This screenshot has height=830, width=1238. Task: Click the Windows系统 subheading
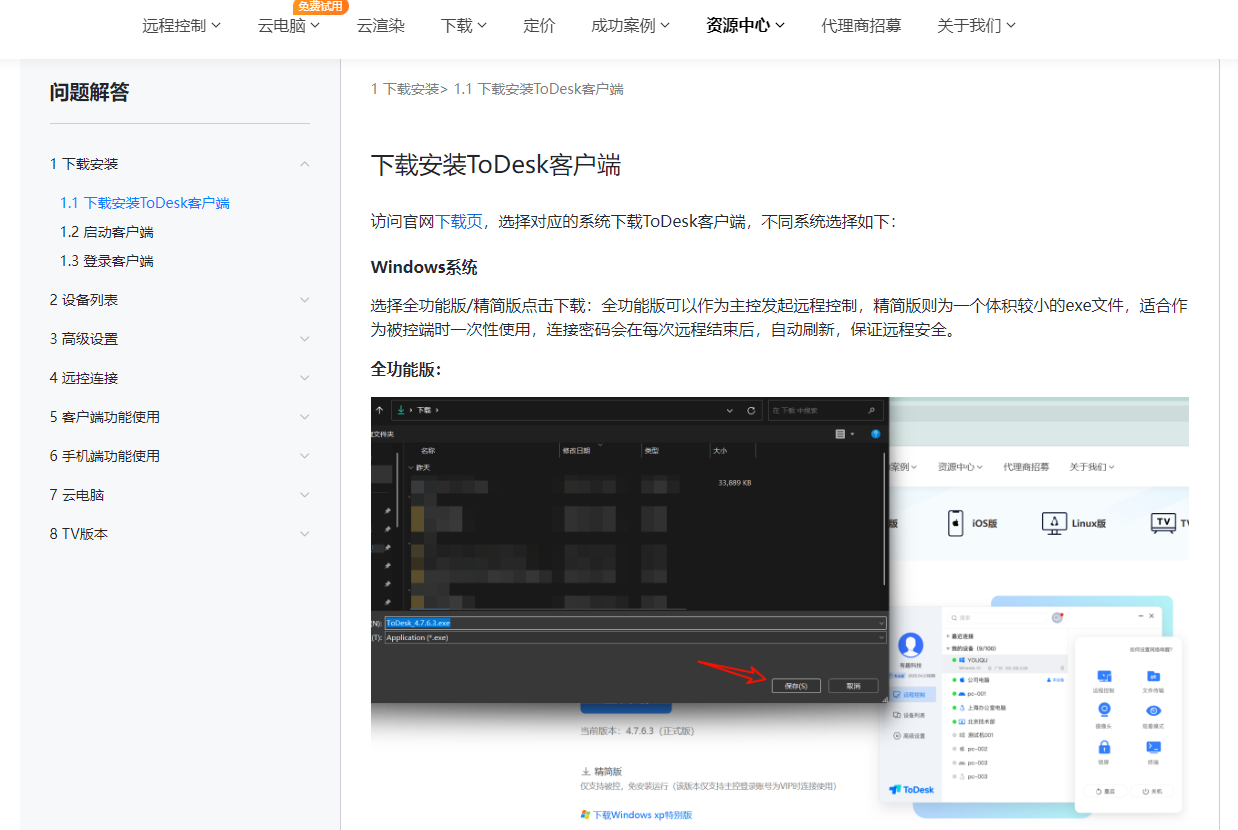424,268
